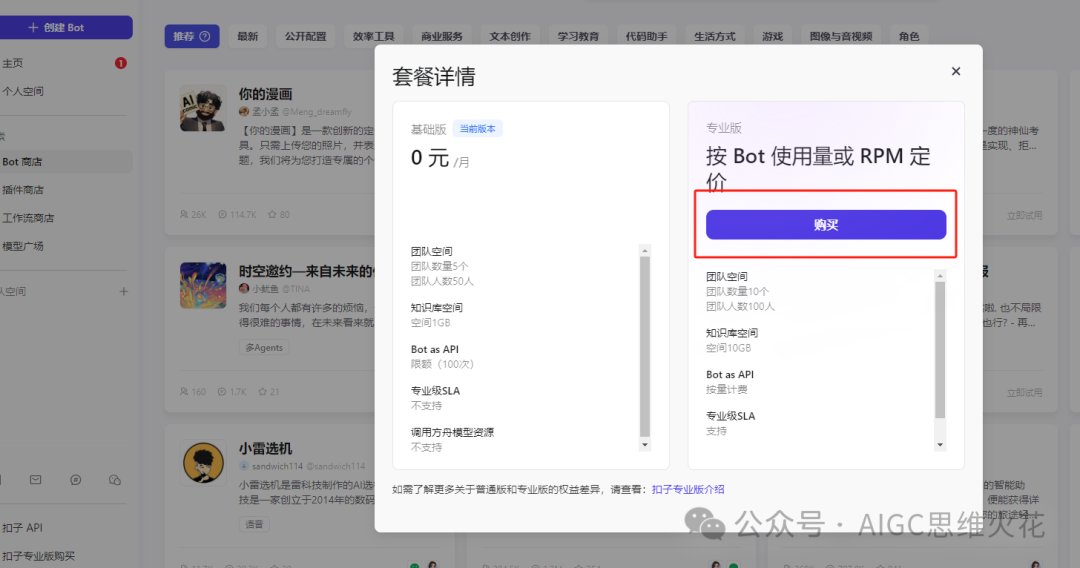The width and height of the screenshot is (1080, 568).
Task: Open 个人空间 in the sidebar
Action: click(23, 91)
